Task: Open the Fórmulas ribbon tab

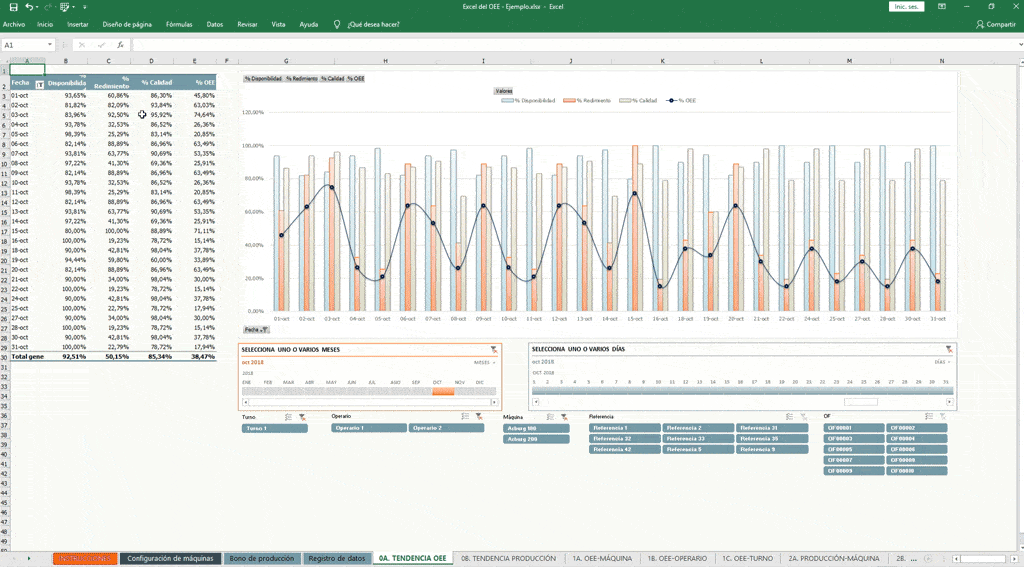Action: click(x=179, y=24)
